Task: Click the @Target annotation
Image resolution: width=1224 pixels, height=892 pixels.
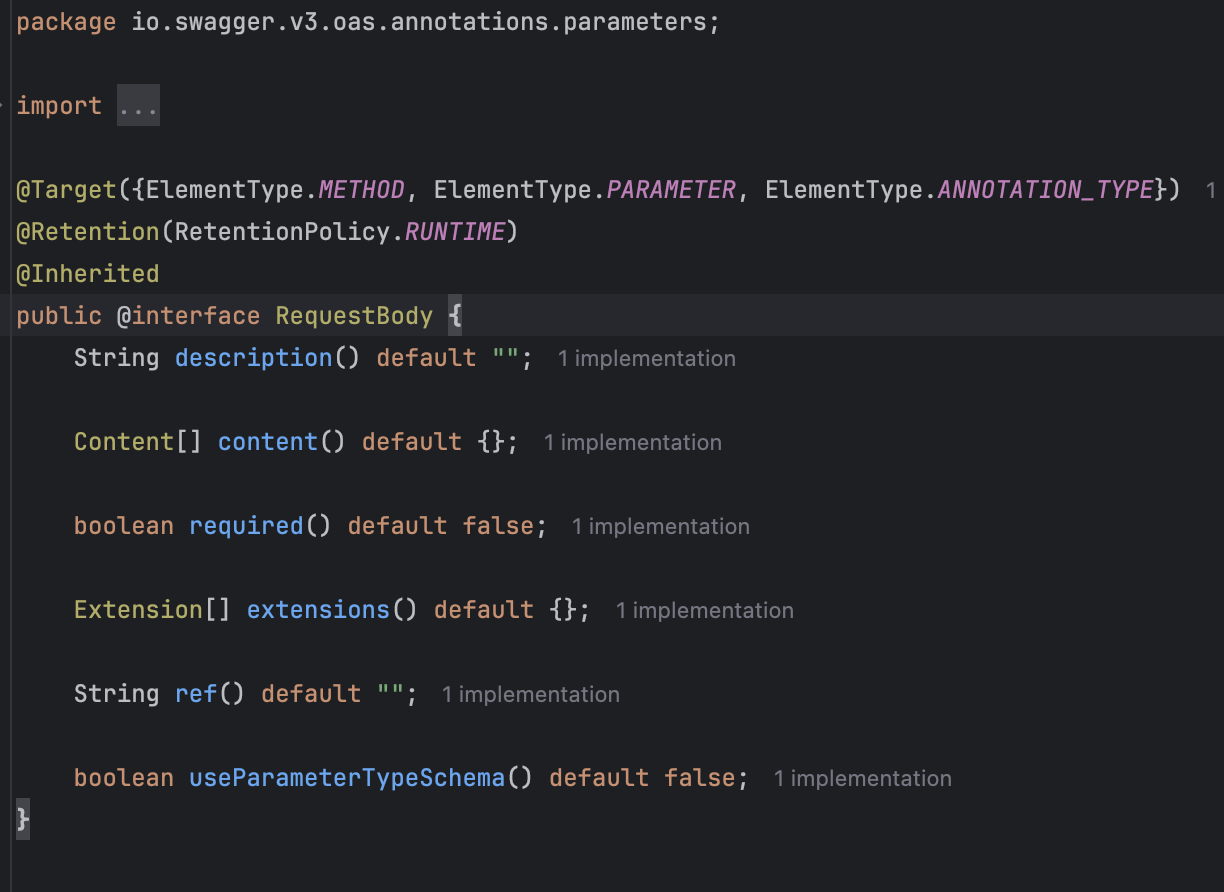Action: point(66,190)
